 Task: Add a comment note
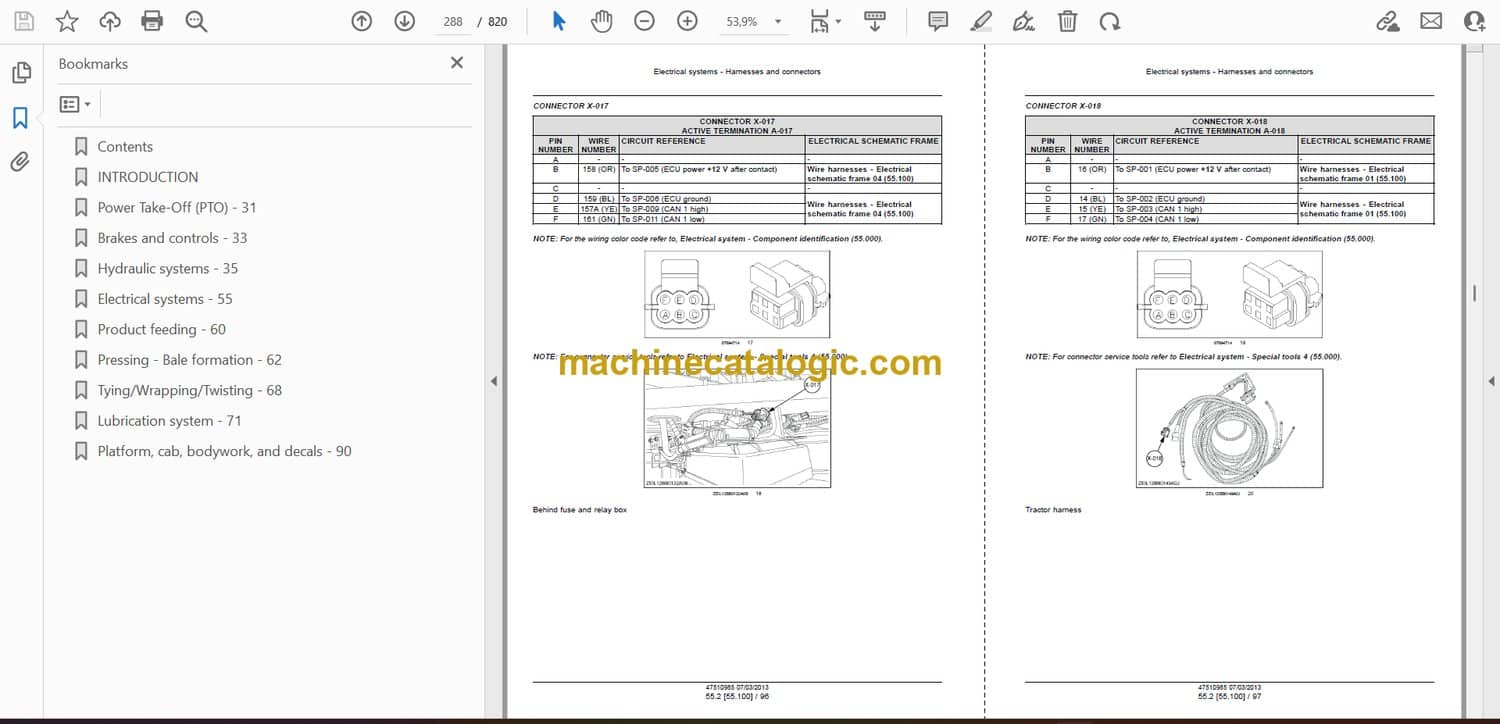938,21
